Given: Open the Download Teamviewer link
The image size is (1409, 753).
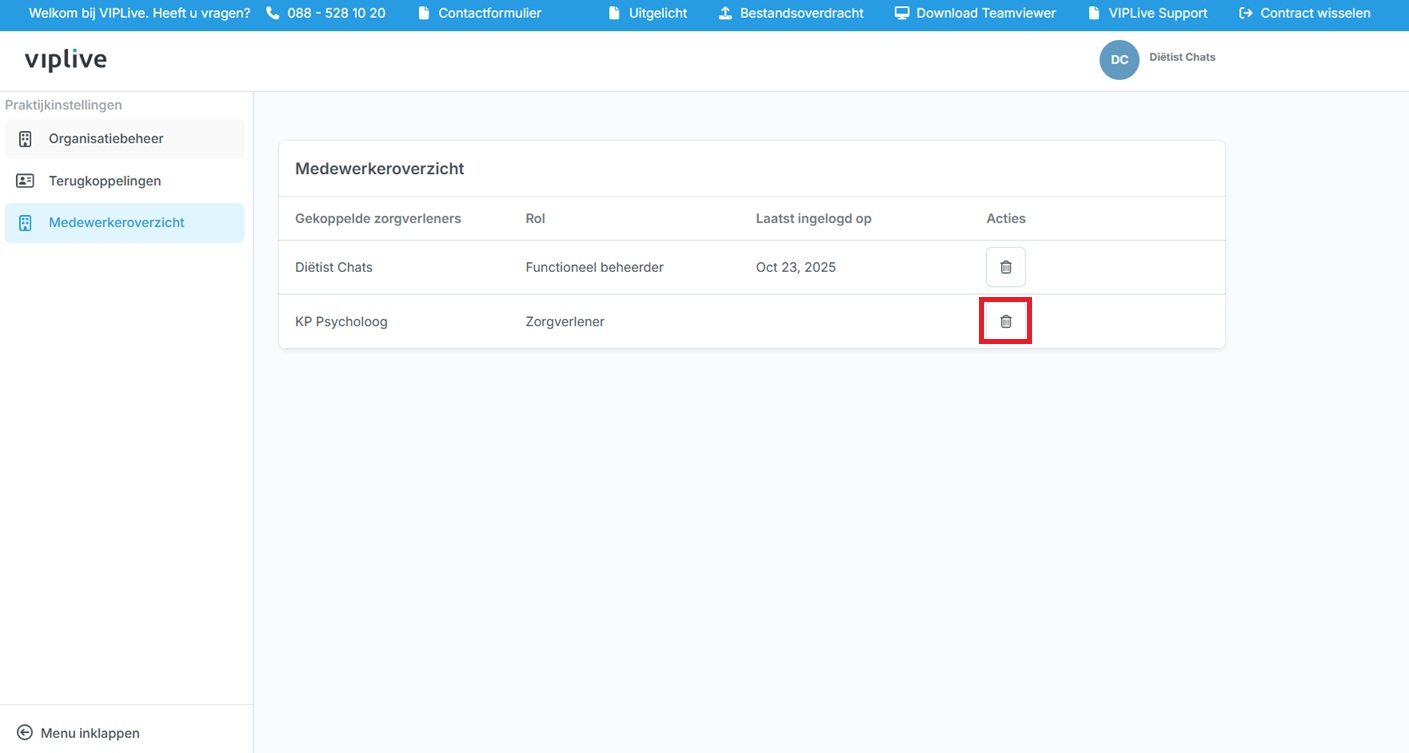Looking at the screenshot, I should click(x=975, y=13).
